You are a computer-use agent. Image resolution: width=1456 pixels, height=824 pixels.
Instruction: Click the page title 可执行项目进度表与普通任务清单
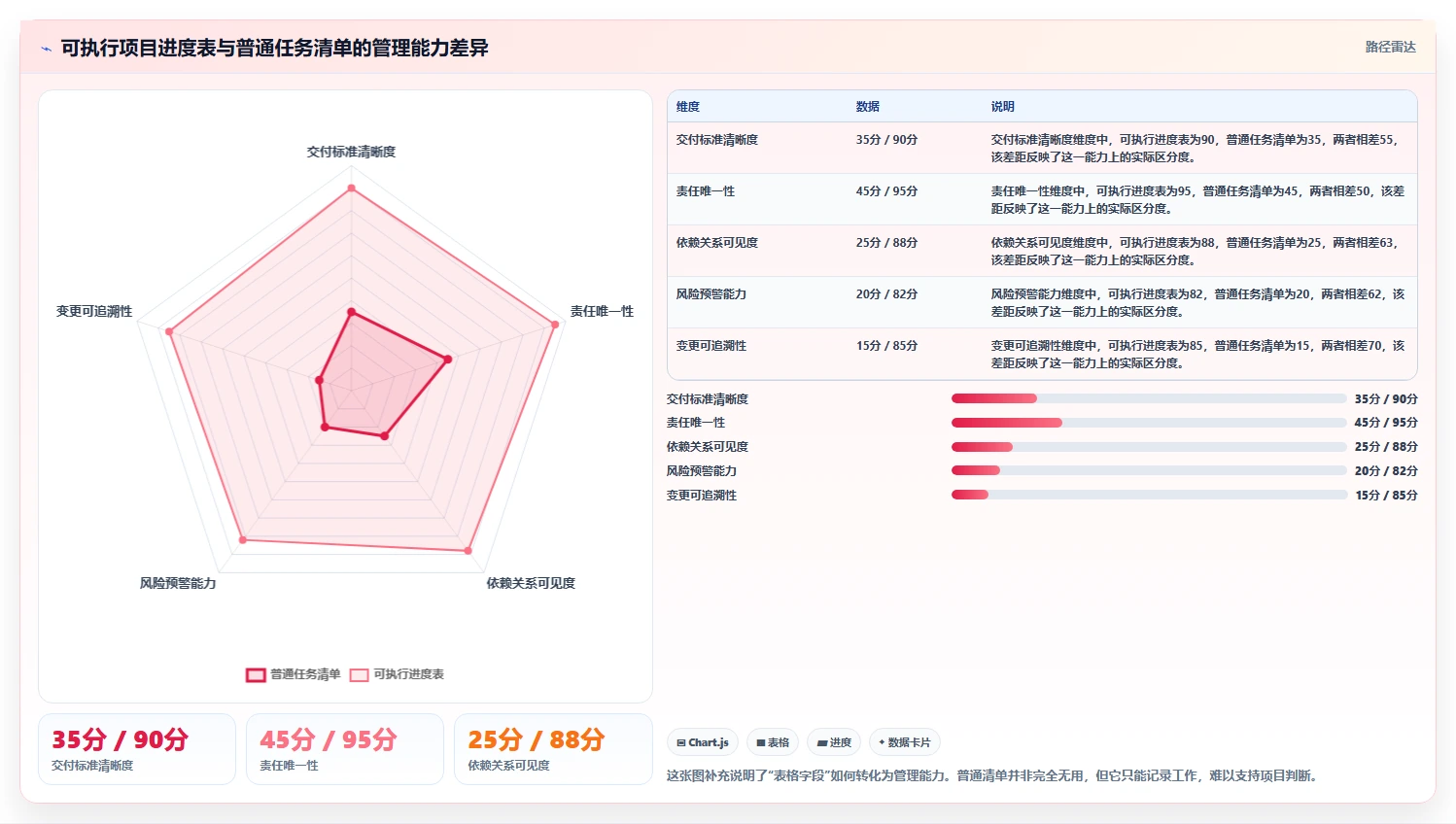point(274,48)
